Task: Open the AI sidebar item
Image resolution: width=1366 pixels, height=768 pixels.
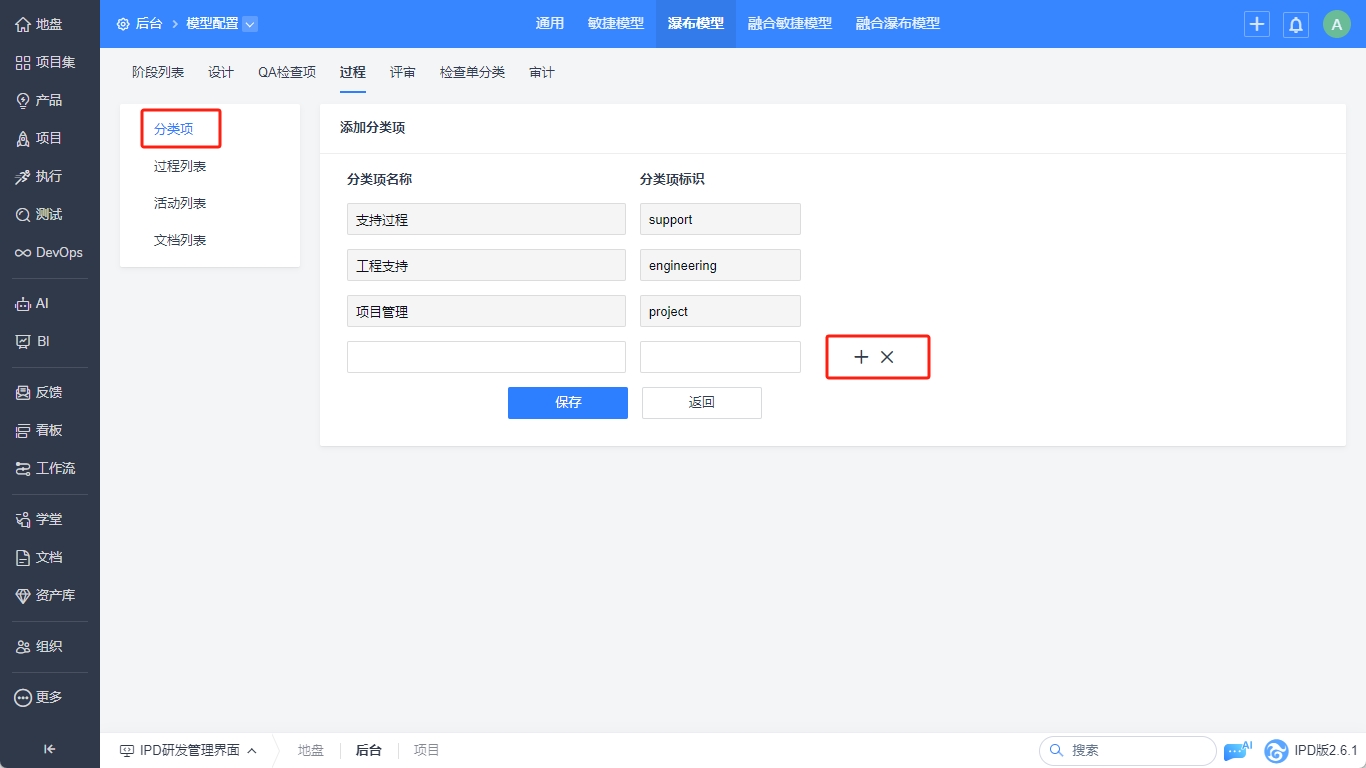Action: (32, 303)
